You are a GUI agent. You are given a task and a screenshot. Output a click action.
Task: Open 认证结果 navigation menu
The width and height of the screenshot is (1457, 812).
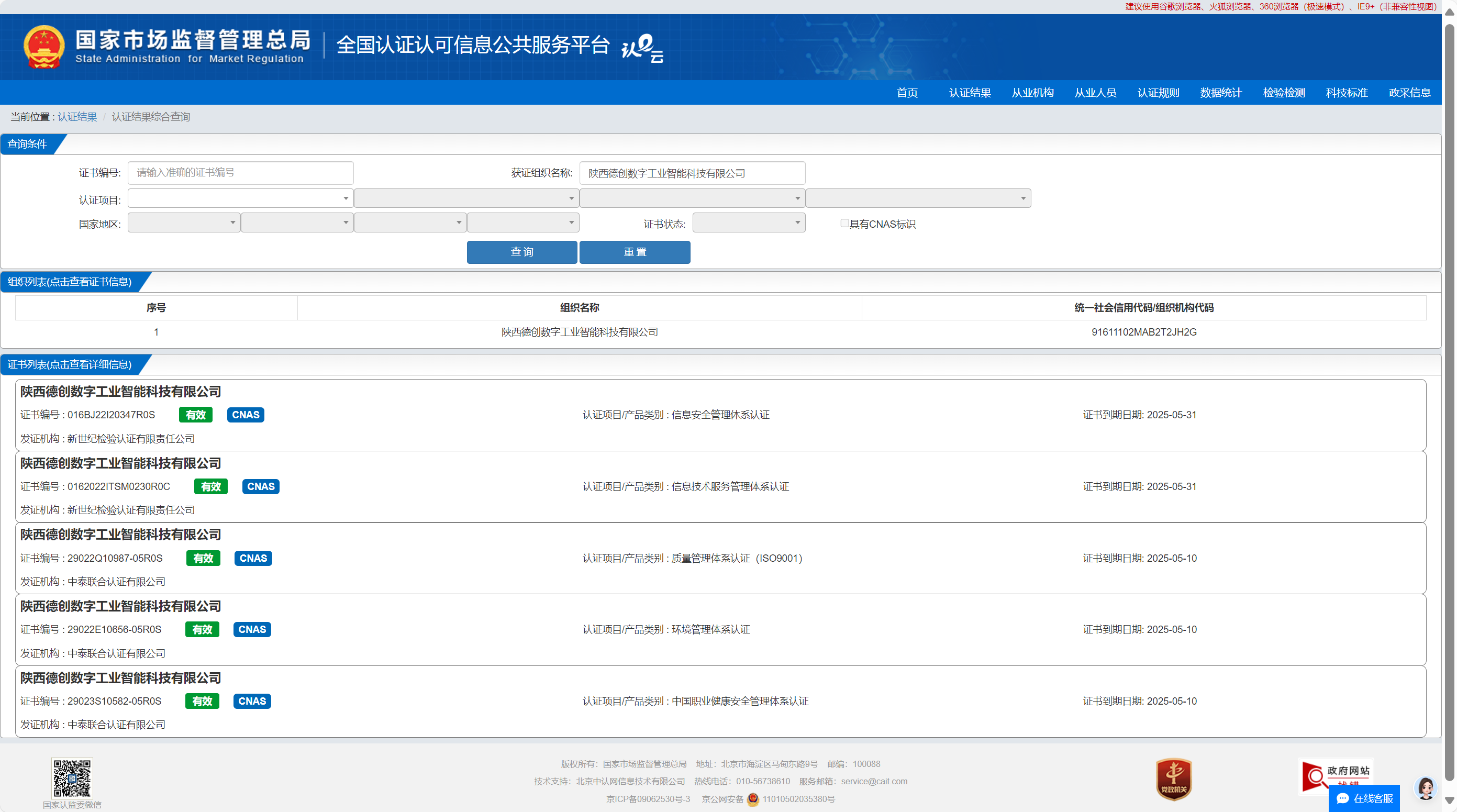pos(970,93)
